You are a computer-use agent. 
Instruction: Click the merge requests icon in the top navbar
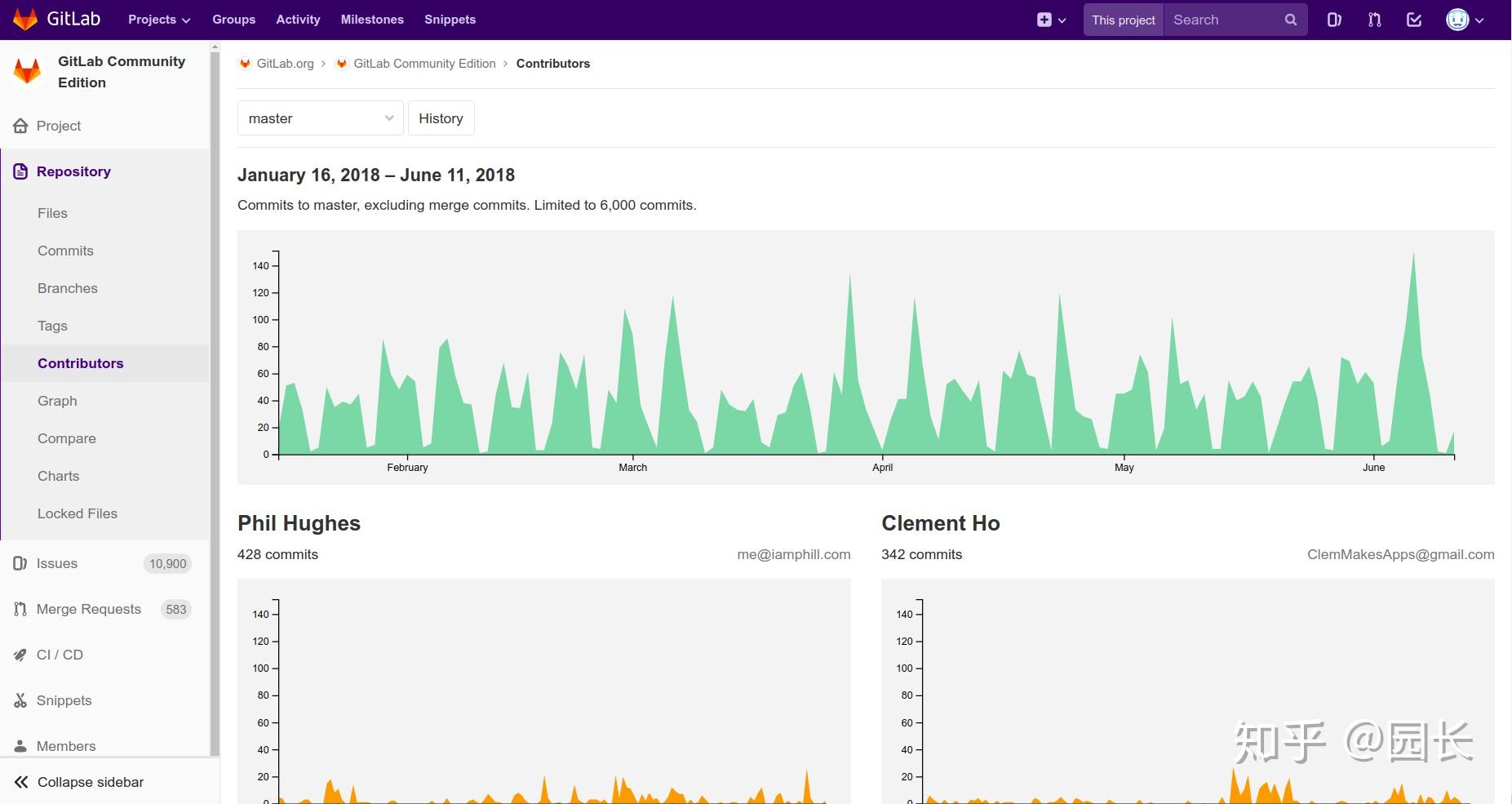point(1373,19)
